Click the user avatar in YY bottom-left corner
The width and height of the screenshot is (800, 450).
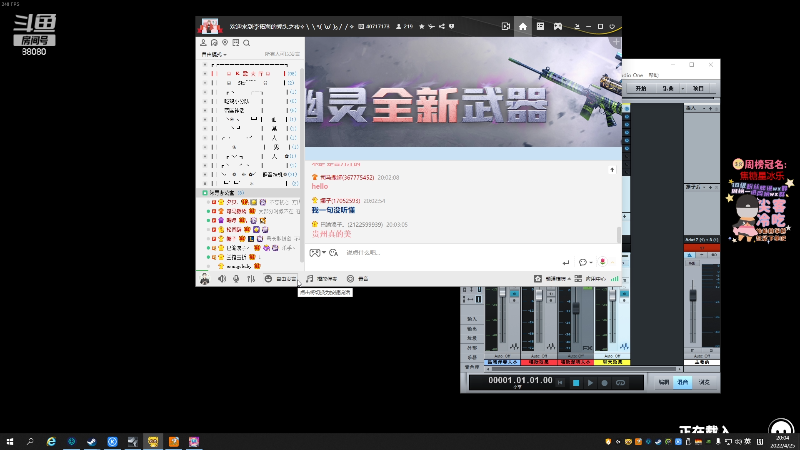205,279
